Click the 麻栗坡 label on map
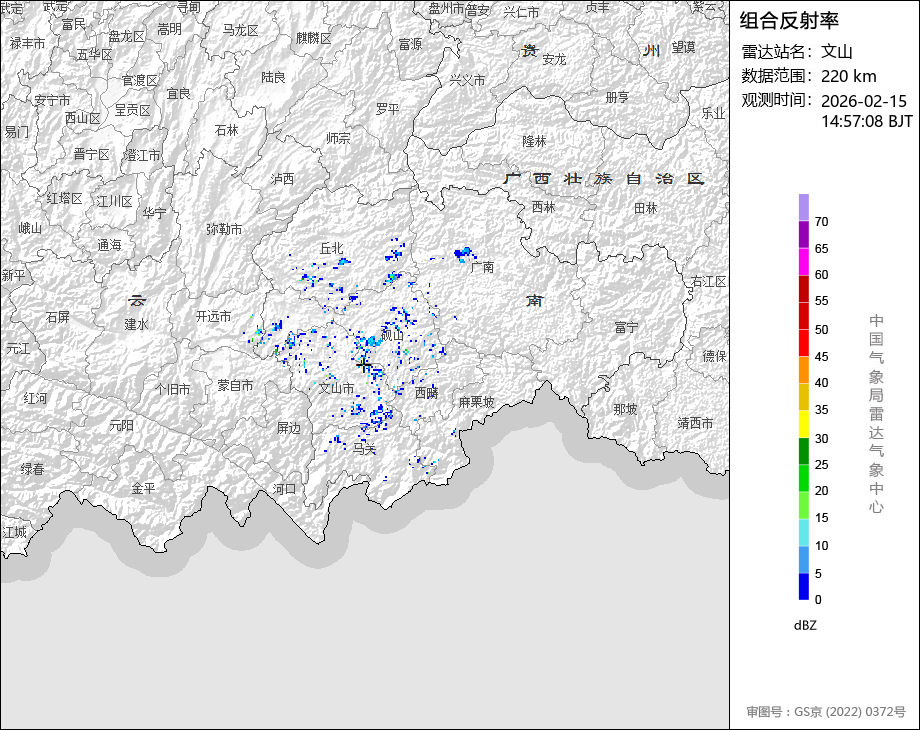Screen dimensions: 920x730 pos(476,402)
